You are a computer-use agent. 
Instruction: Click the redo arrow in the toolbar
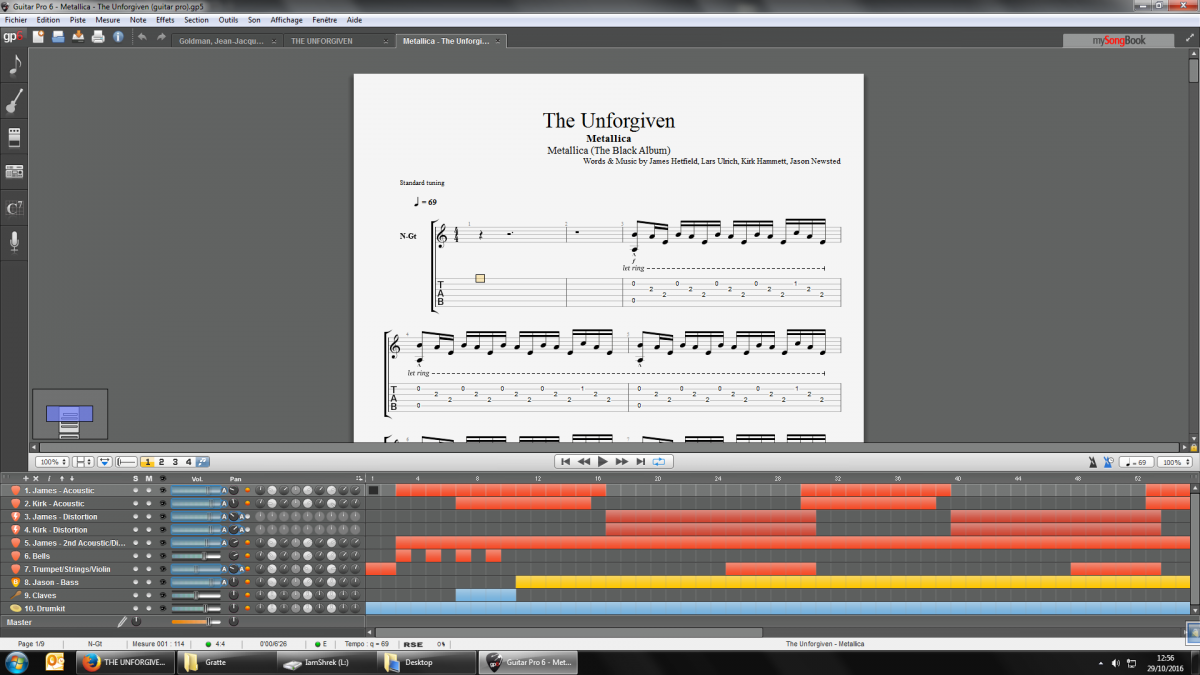[161, 37]
